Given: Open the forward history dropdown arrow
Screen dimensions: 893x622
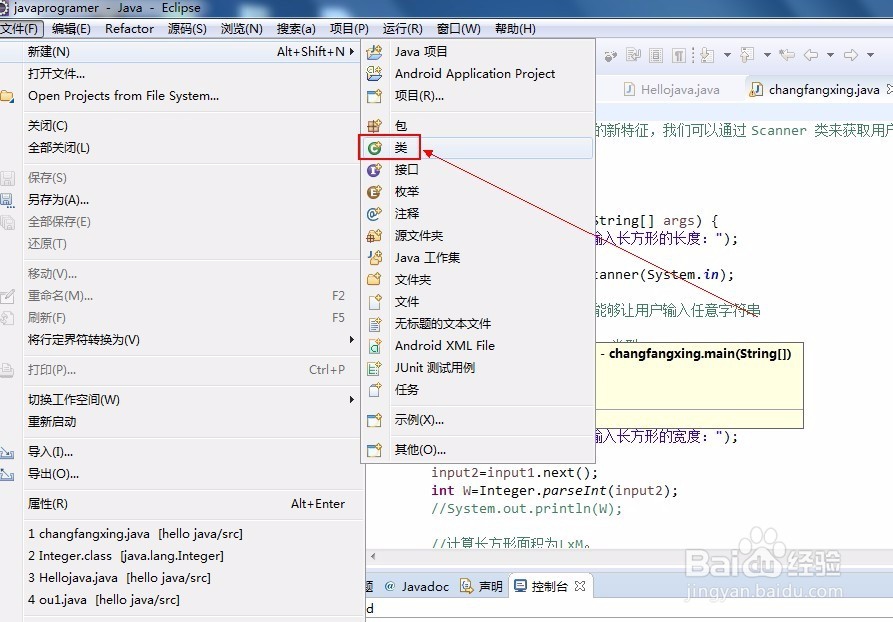Looking at the screenshot, I should 870,55.
